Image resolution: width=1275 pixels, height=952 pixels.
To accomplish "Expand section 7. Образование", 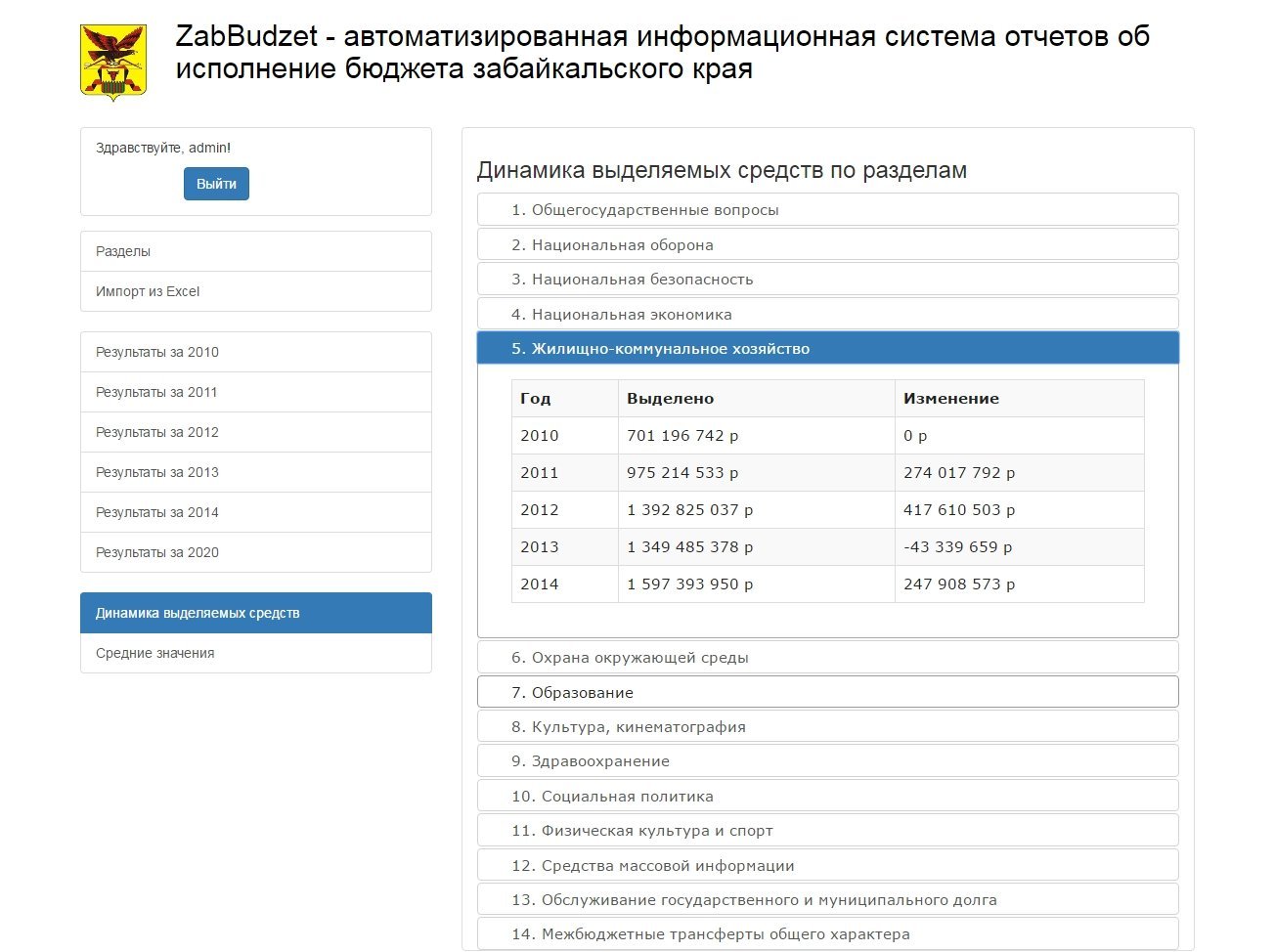I will (827, 692).
